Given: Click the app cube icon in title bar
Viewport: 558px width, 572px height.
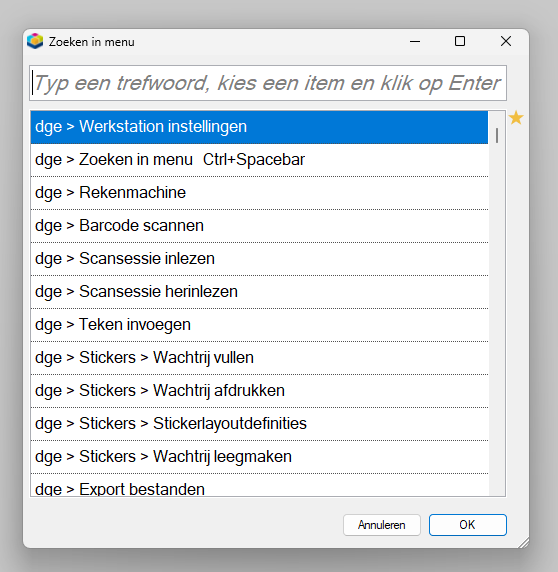Looking at the screenshot, I should click(35, 41).
